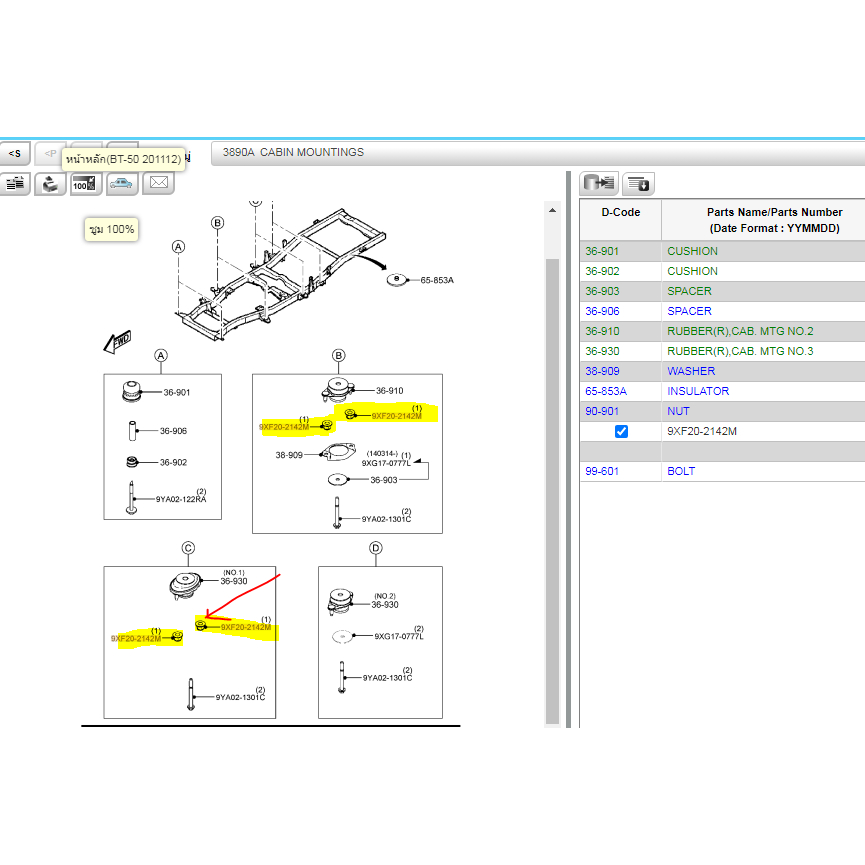The height and width of the screenshot is (865, 865).
Task: Click the D-Code column header
Action: click(620, 212)
